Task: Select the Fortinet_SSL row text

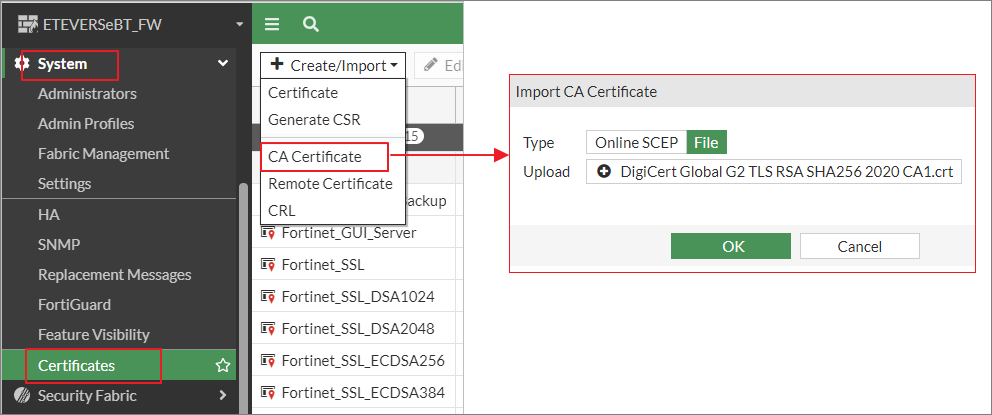Action: [x=323, y=265]
